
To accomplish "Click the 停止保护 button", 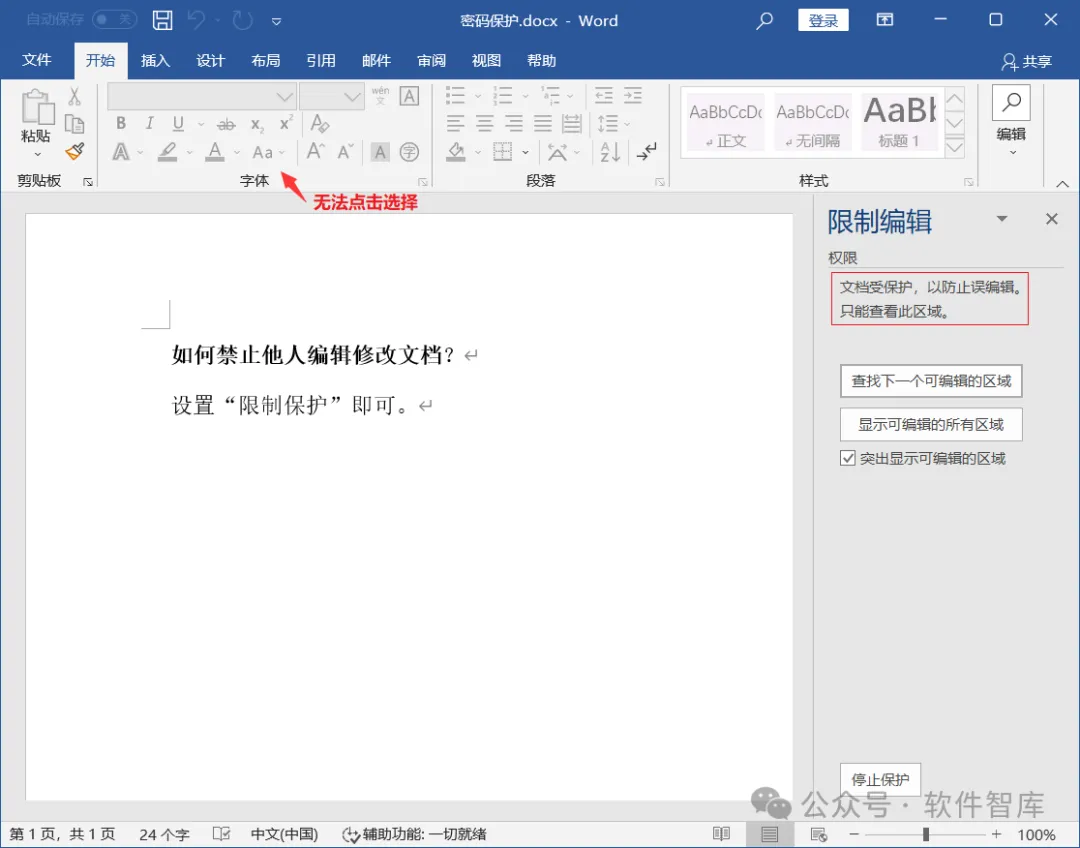I will 880,779.
